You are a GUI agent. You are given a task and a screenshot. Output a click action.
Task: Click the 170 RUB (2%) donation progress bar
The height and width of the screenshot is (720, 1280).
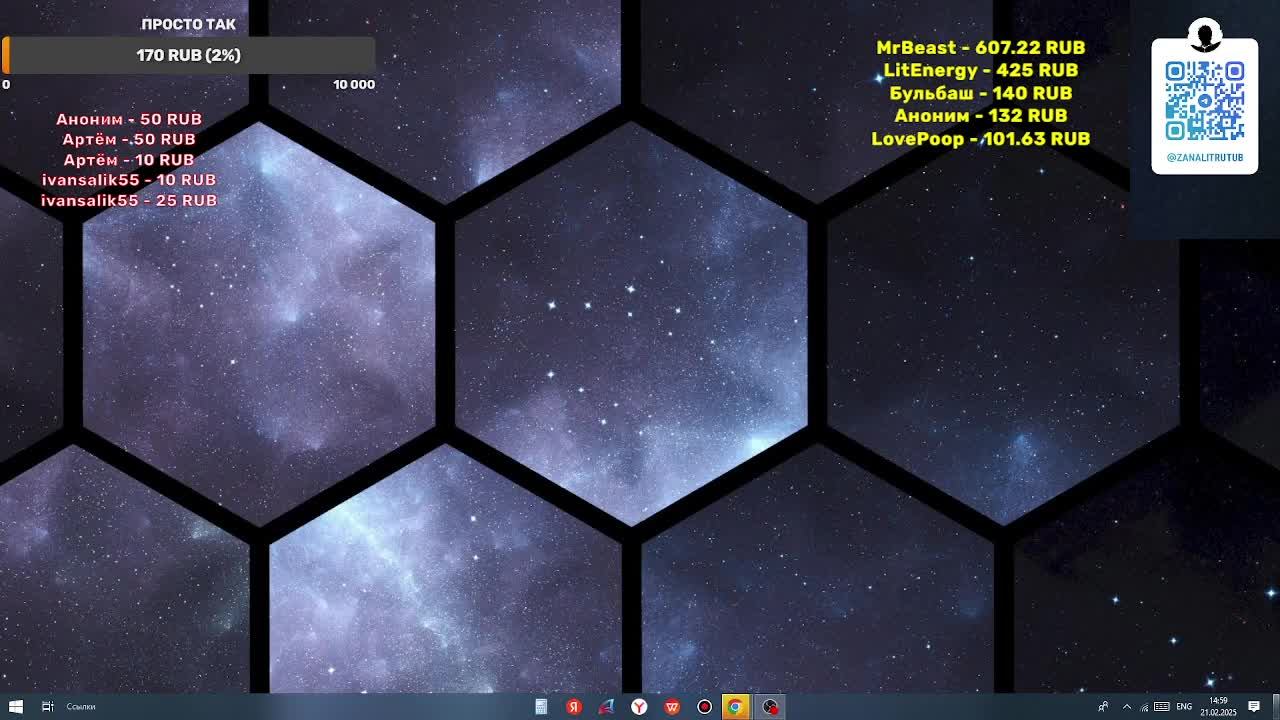(x=189, y=55)
